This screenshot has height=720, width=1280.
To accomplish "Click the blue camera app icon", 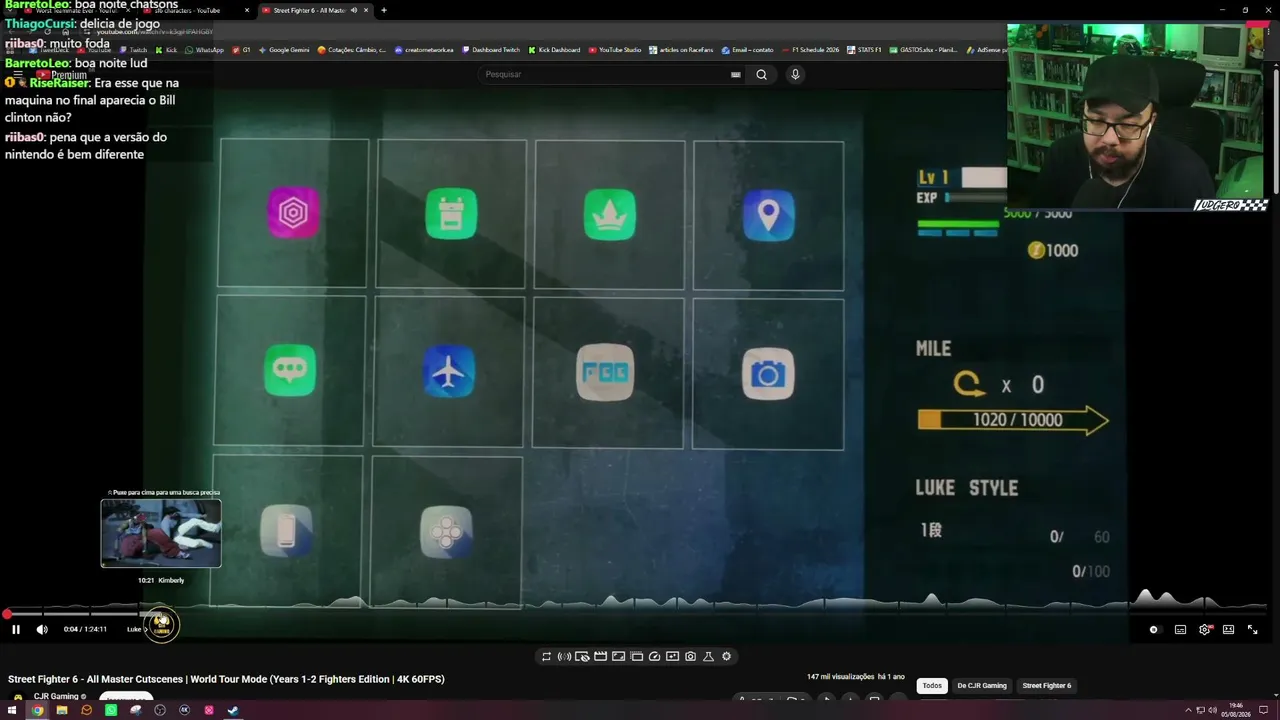I will coord(768,374).
